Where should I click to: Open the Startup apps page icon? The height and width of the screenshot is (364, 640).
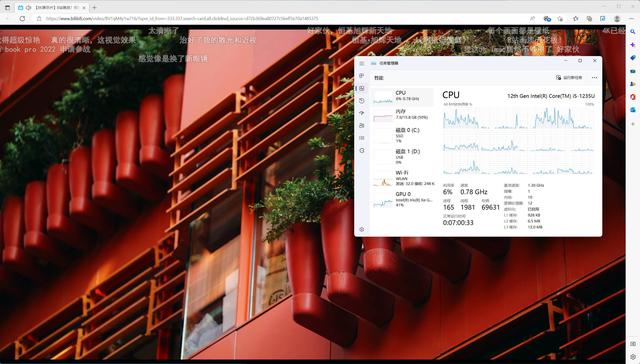(362, 113)
